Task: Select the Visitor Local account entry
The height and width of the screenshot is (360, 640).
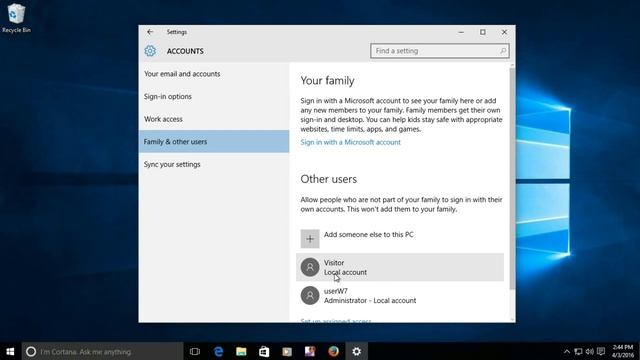Action: coord(400,267)
